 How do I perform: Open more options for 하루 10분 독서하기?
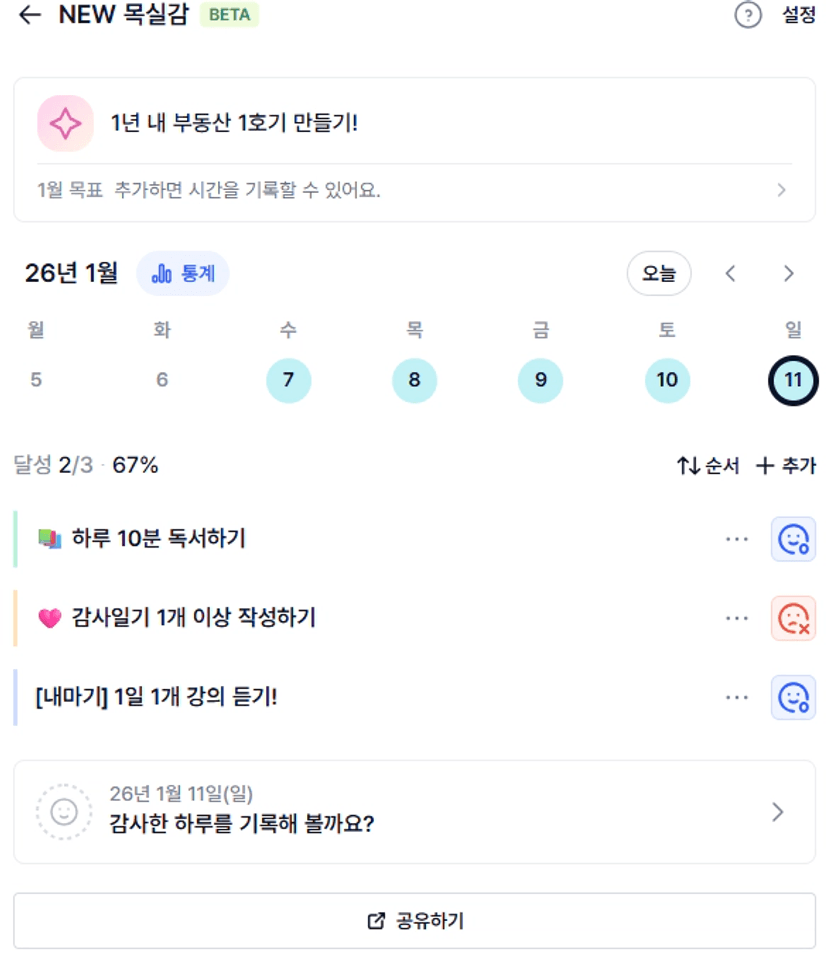coord(737,539)
